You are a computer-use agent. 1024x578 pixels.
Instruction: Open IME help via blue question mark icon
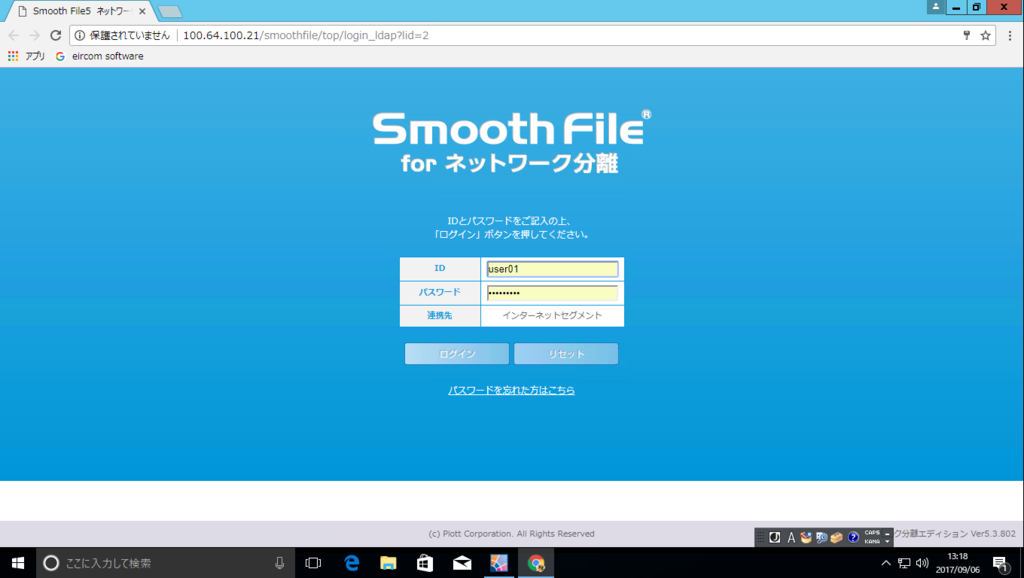[853, 536]
